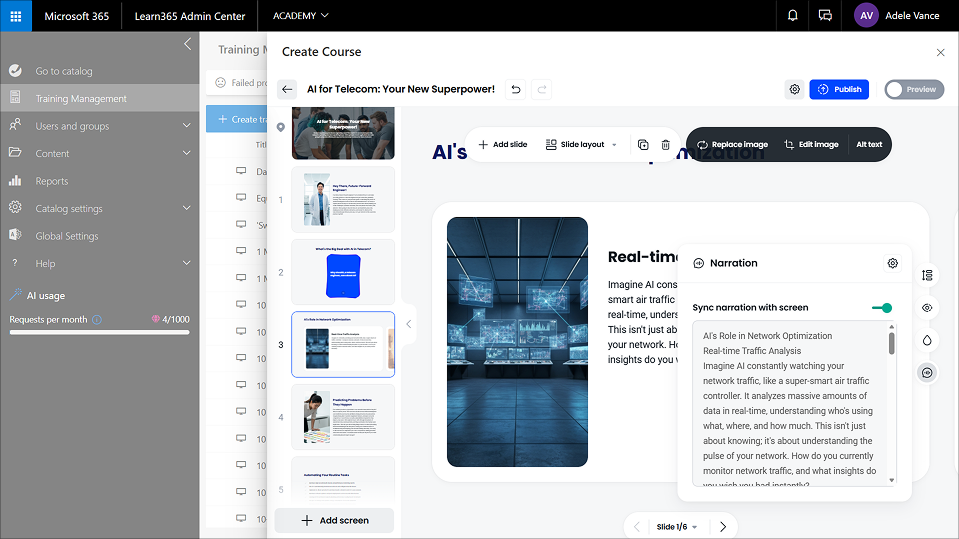
Task: Click the duplicate slide icon
Action: 643,145
